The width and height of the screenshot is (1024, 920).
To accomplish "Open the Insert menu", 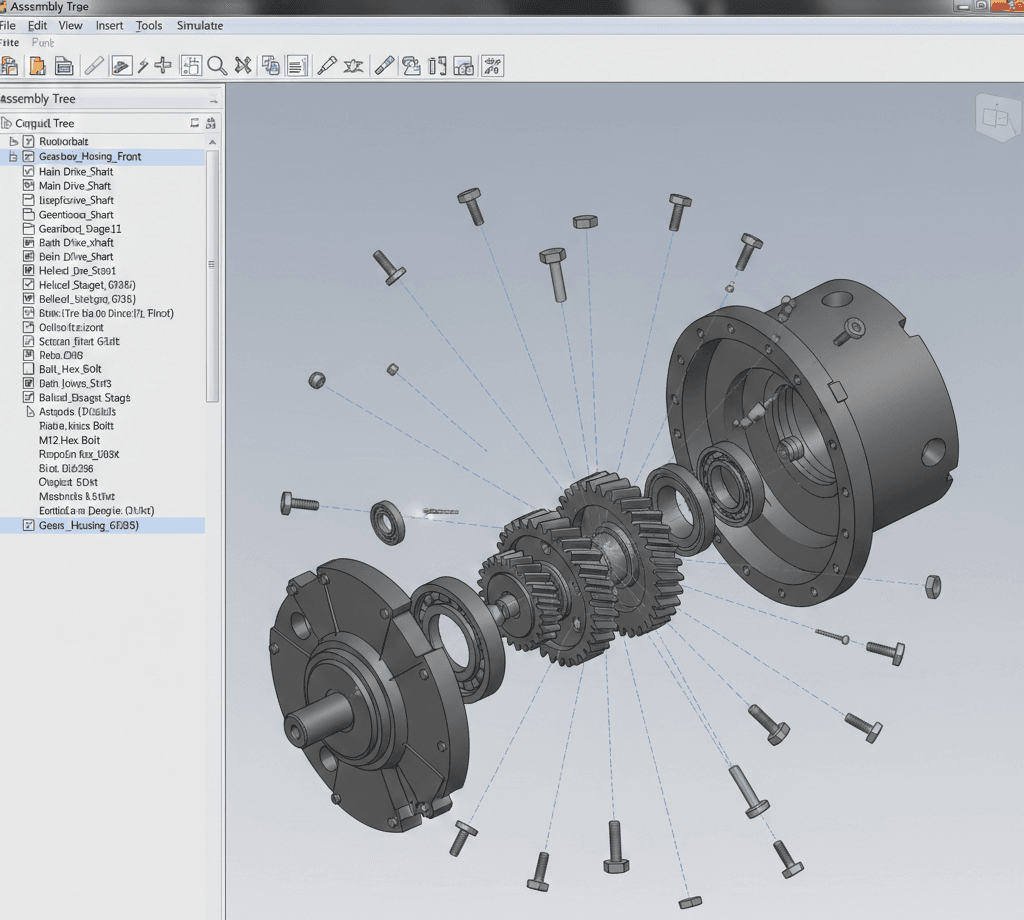I will coord(109,25).
